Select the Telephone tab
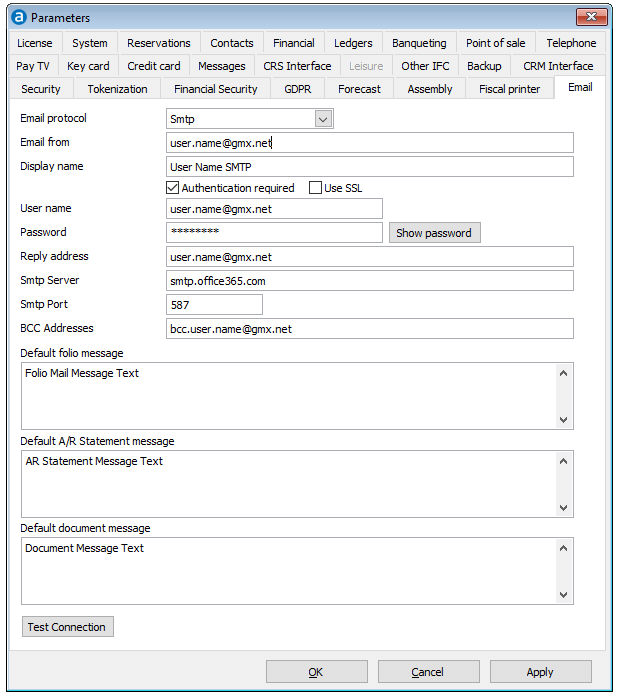Image resolution: width=617 pixels, height=697 pixels. (571, 43)
